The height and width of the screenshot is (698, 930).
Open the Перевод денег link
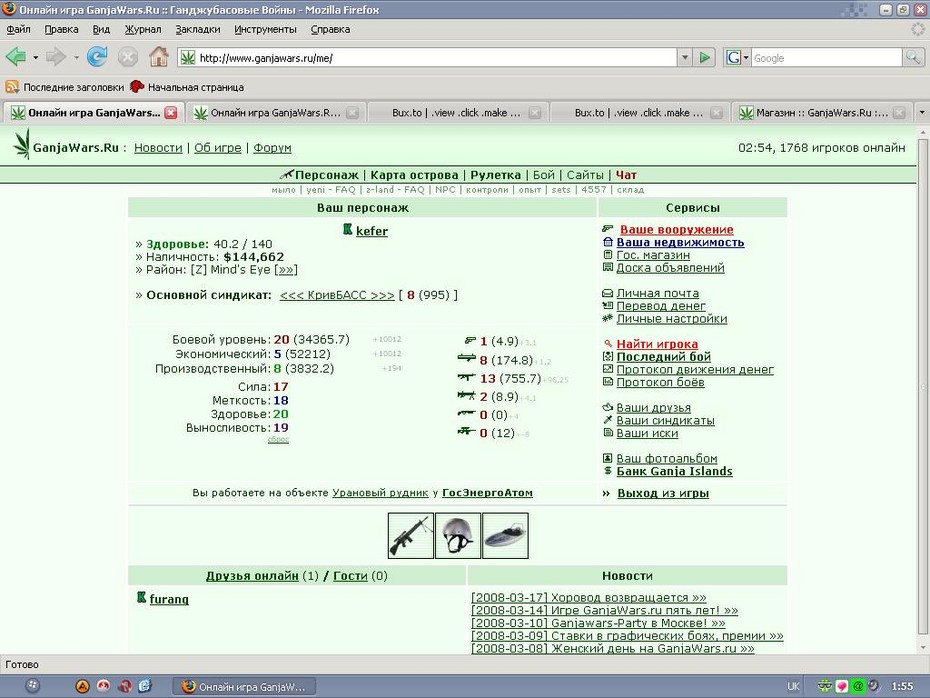point(661,306)
